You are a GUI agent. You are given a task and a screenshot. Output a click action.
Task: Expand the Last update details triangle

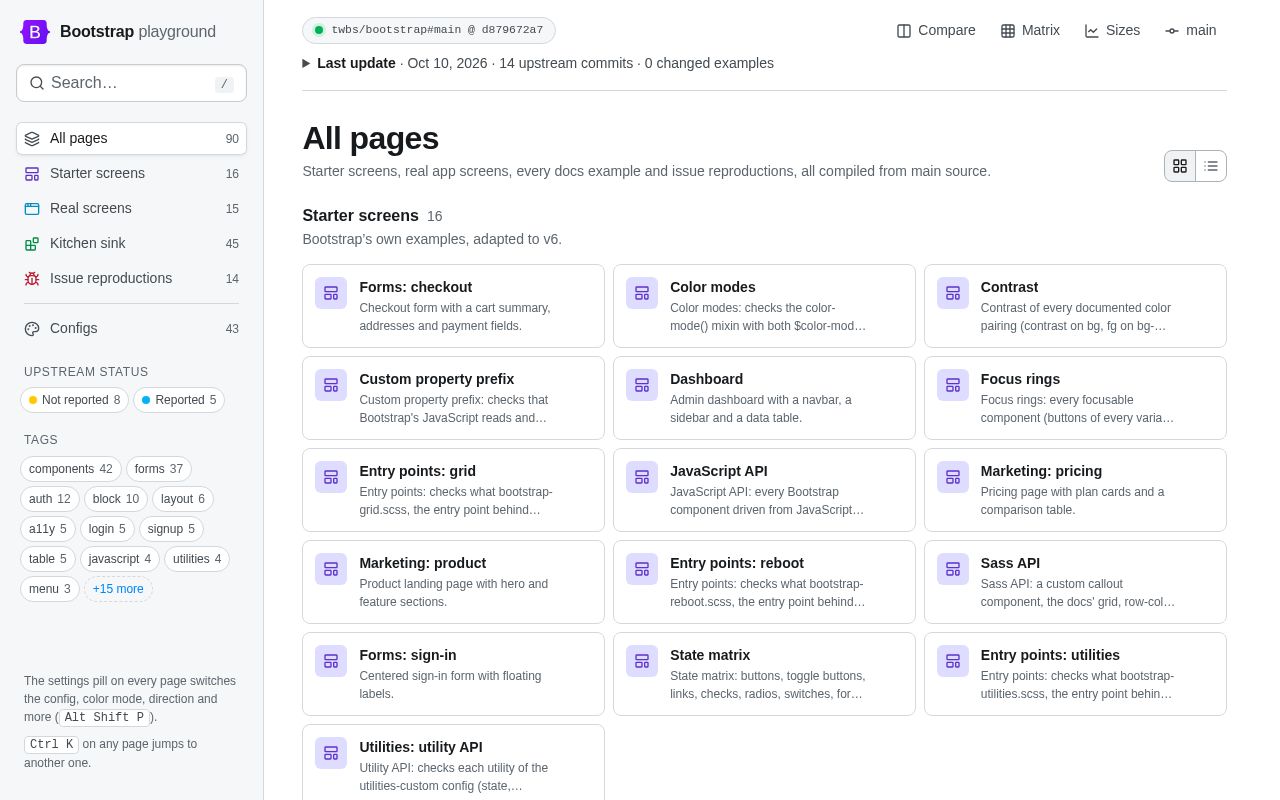click(307, 63)
